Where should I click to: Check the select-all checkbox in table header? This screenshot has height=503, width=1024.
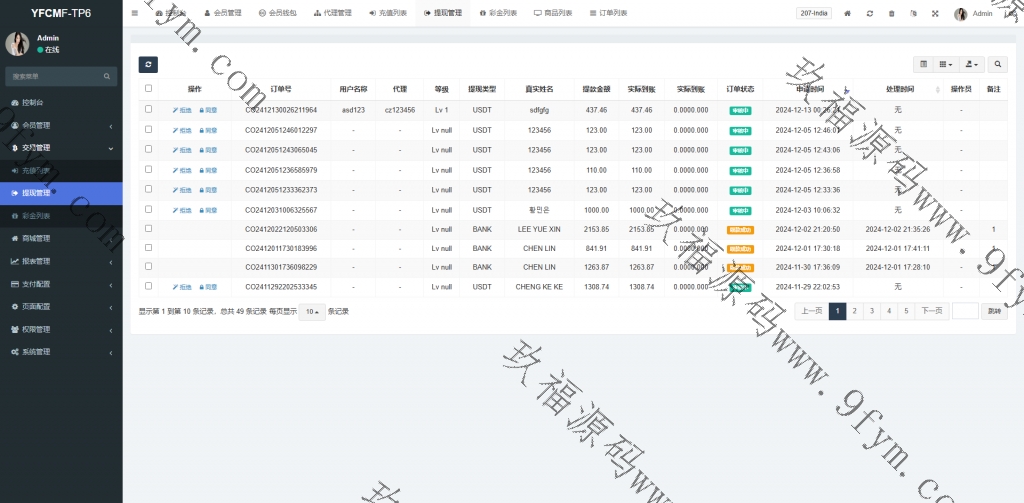tap(149, 89)
